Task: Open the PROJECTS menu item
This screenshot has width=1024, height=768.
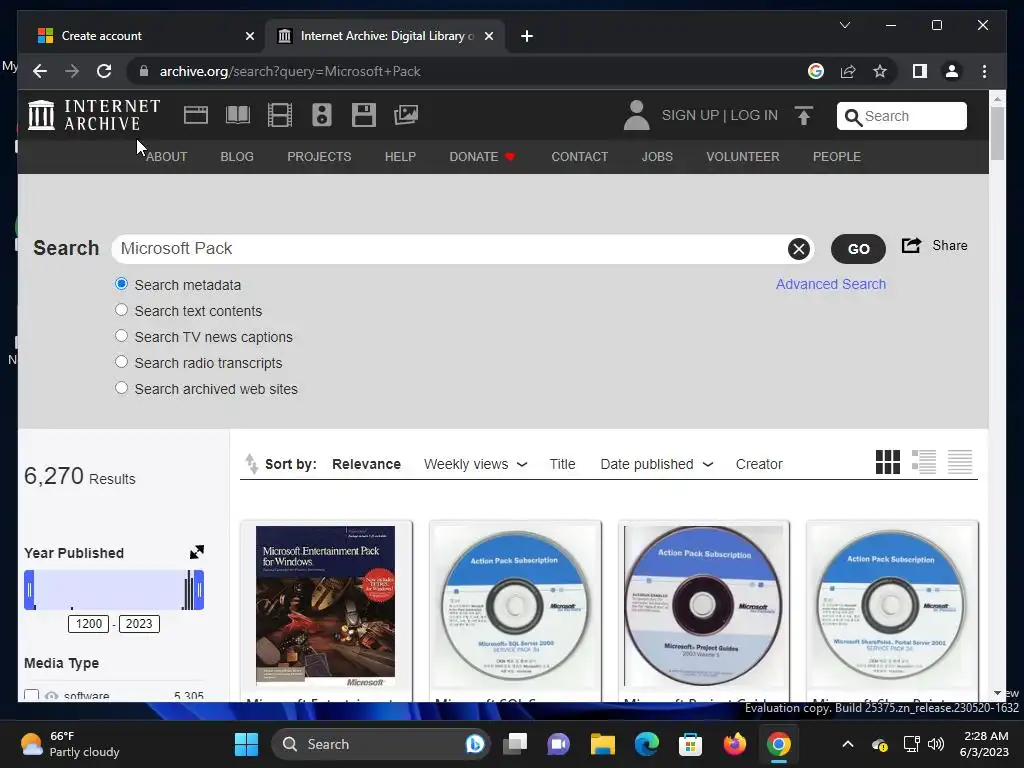Action: (x=319, y=157)
